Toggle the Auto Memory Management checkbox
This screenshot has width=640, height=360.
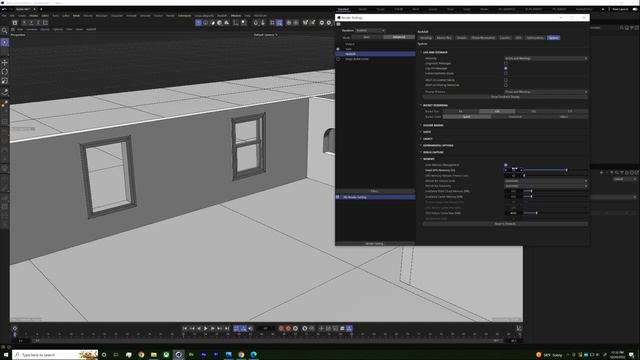(x=506, y=165)
